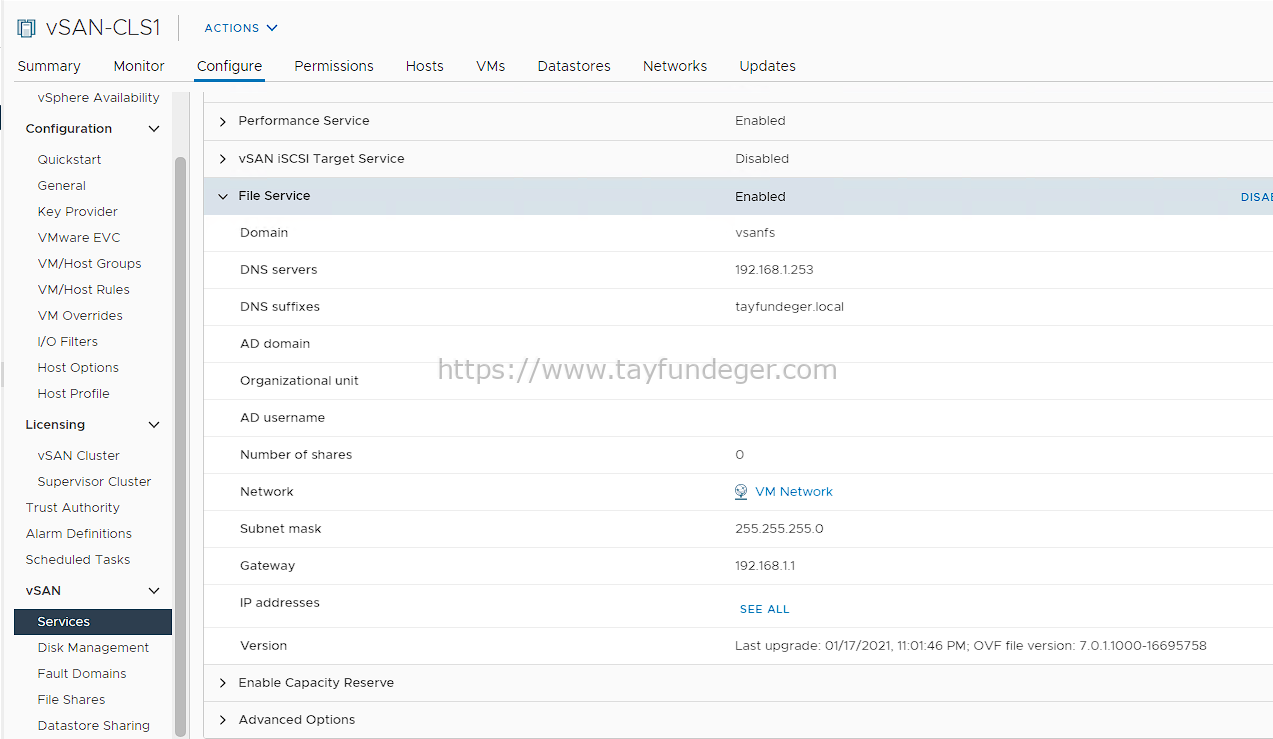Open the Permissions tab

click(x=334, y=66)
